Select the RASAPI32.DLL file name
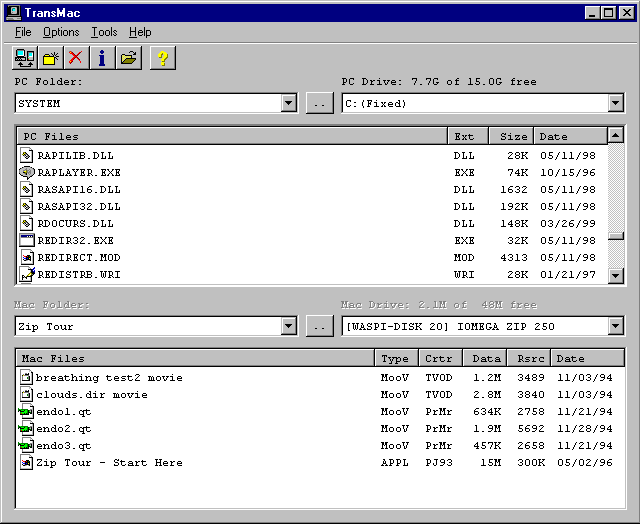The image size is (640, 524). pyautogui.click(x=79, y=206)
